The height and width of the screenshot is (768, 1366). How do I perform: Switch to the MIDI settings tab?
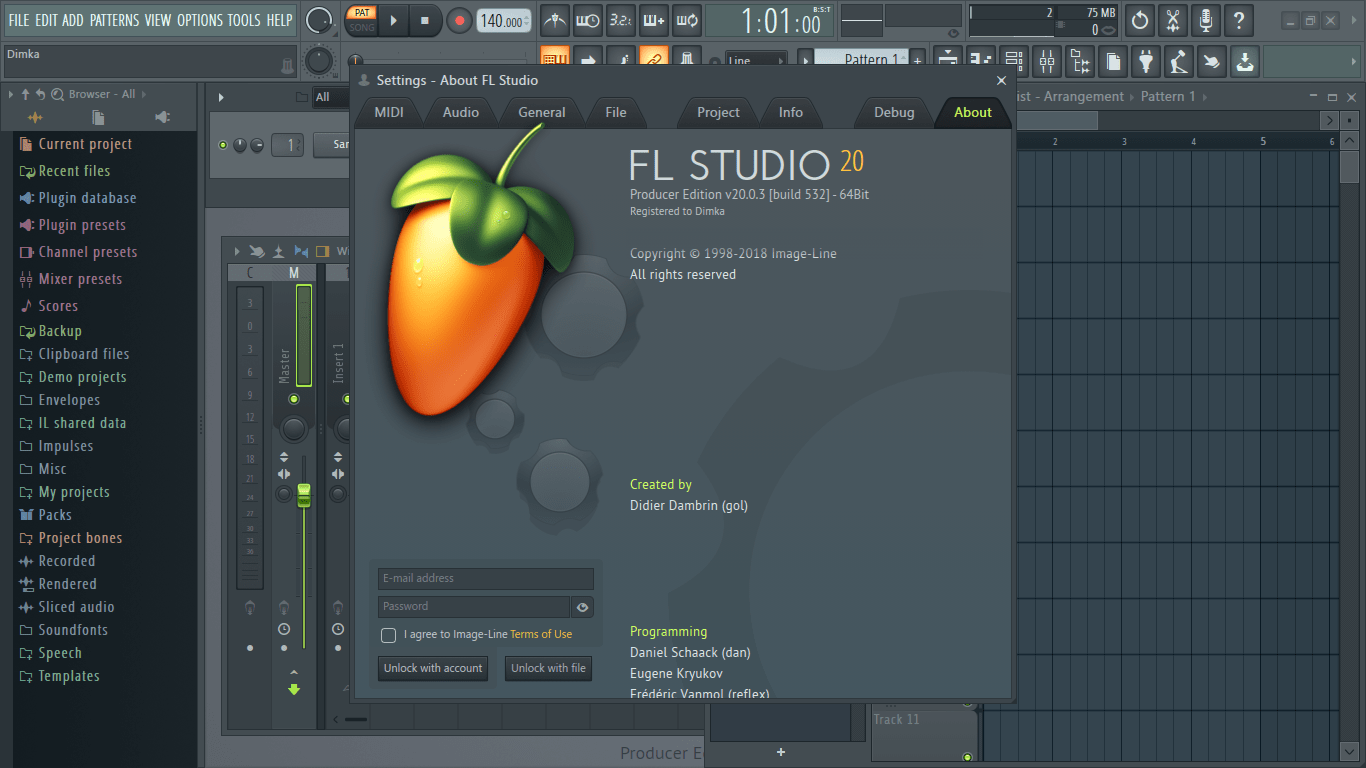pos(389,112)
